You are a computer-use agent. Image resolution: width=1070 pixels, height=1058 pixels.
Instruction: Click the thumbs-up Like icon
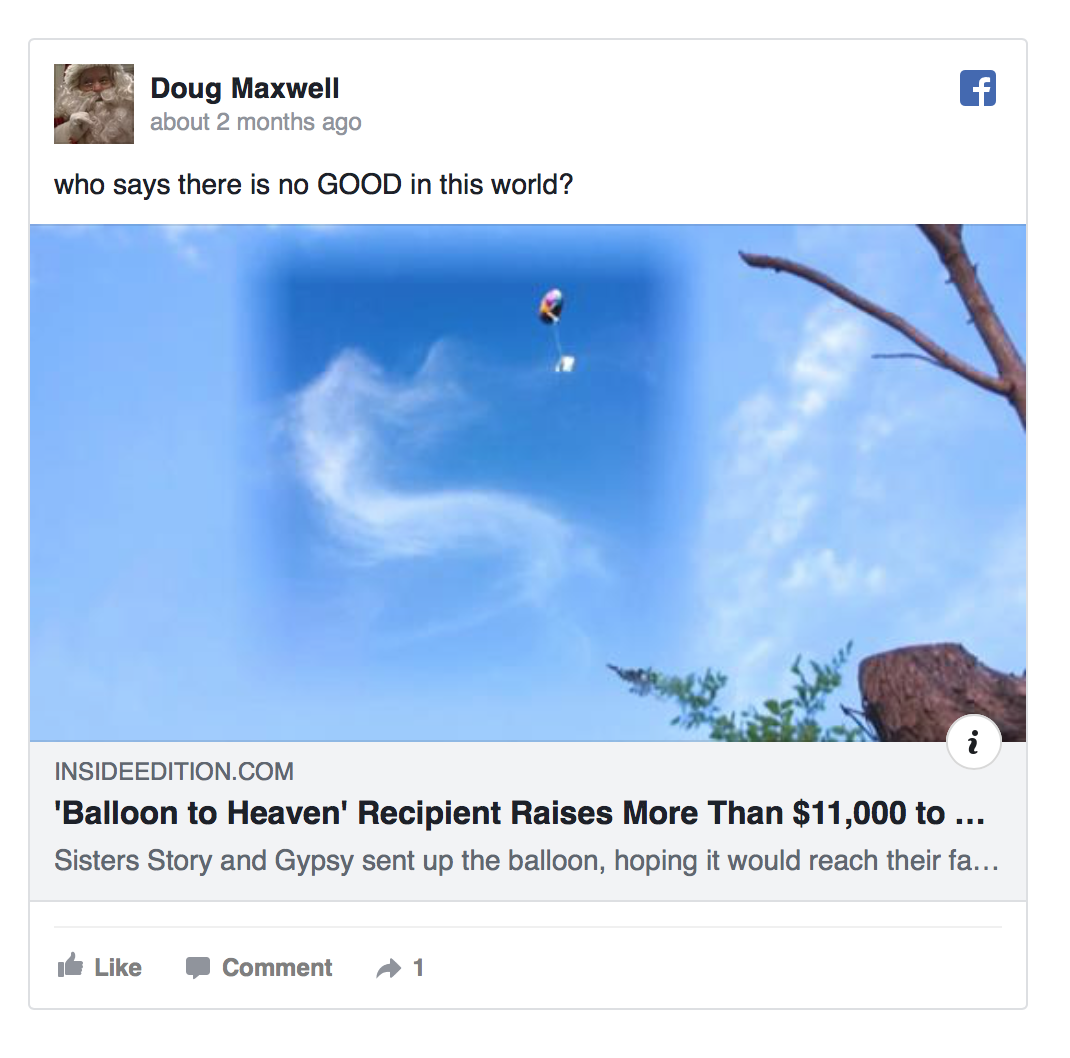coord(70,965)
